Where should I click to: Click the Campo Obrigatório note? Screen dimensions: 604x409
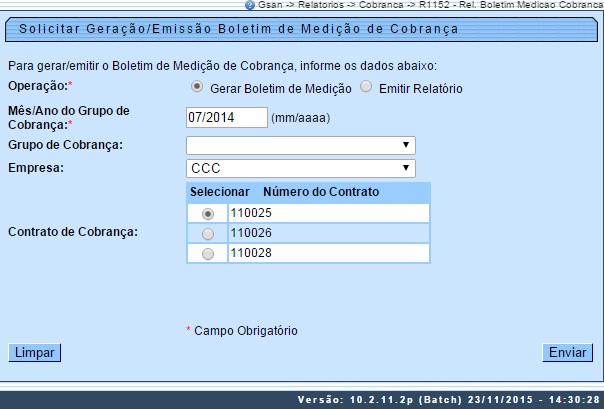click(246, 331)
